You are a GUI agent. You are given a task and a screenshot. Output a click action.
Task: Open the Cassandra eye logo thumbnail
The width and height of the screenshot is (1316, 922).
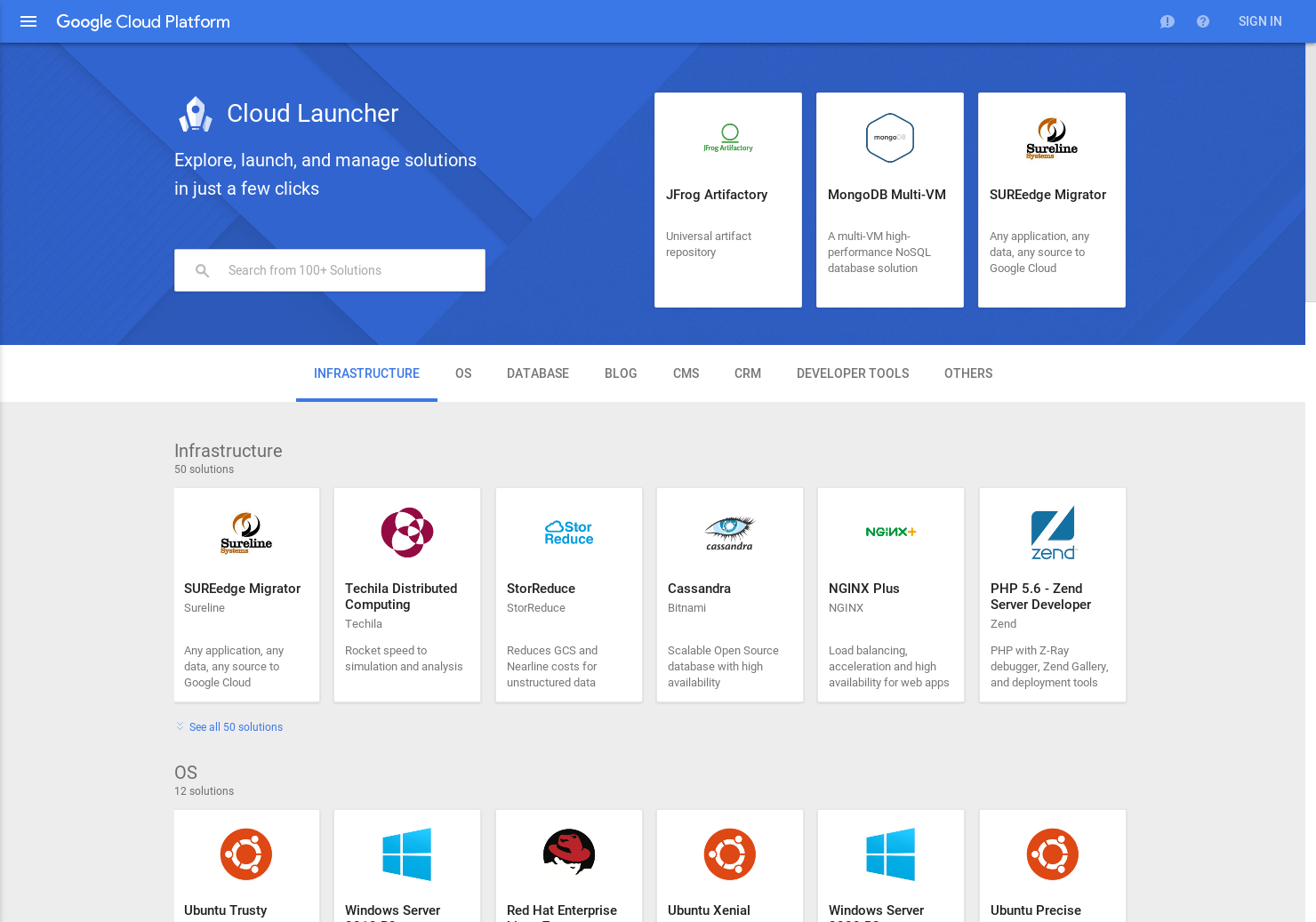point(729,533)
